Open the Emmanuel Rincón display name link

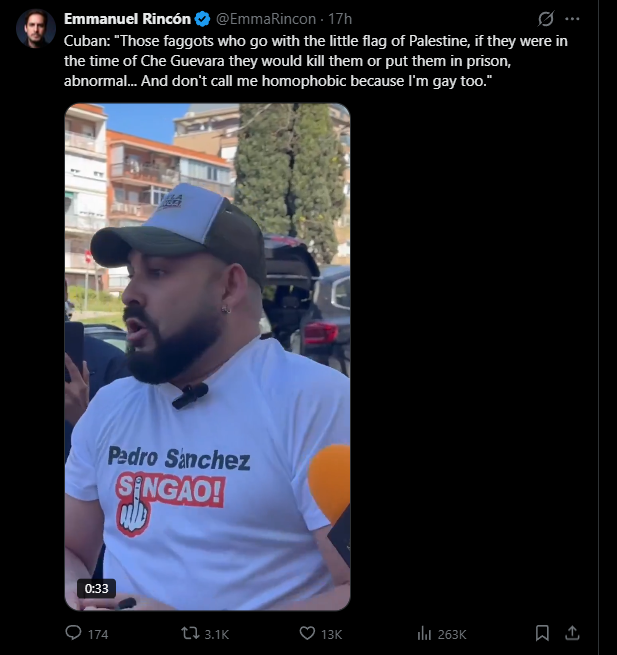tap(127, 19)
